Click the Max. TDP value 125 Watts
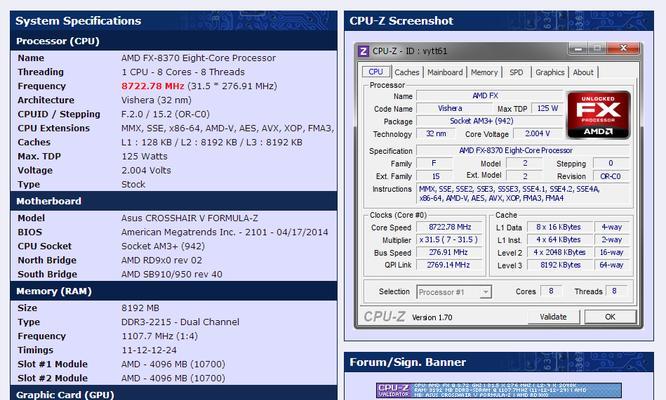 click(x=144, y=156)
